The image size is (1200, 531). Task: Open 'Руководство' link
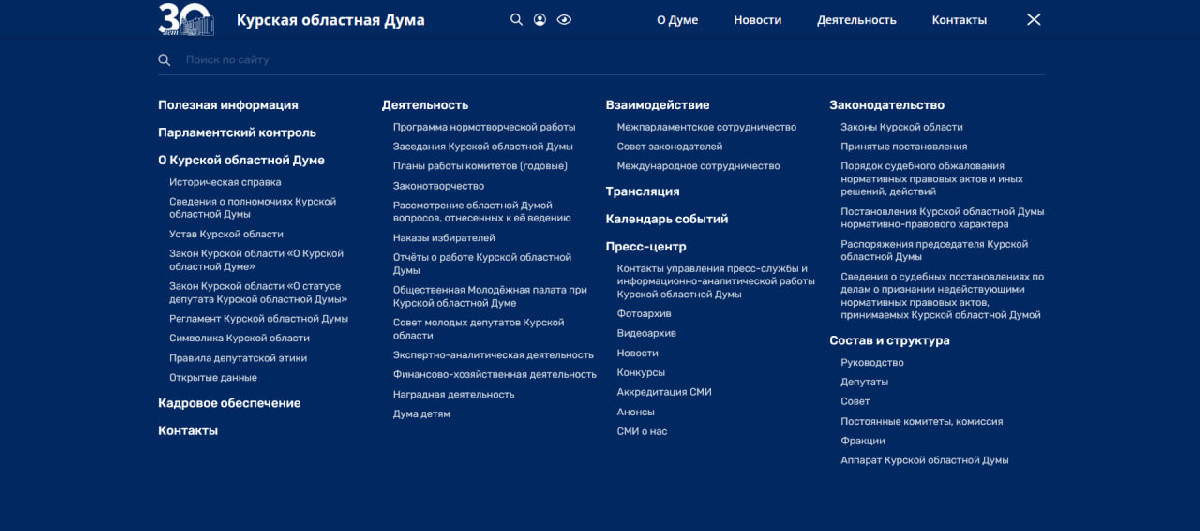click(x=872, y=363)
